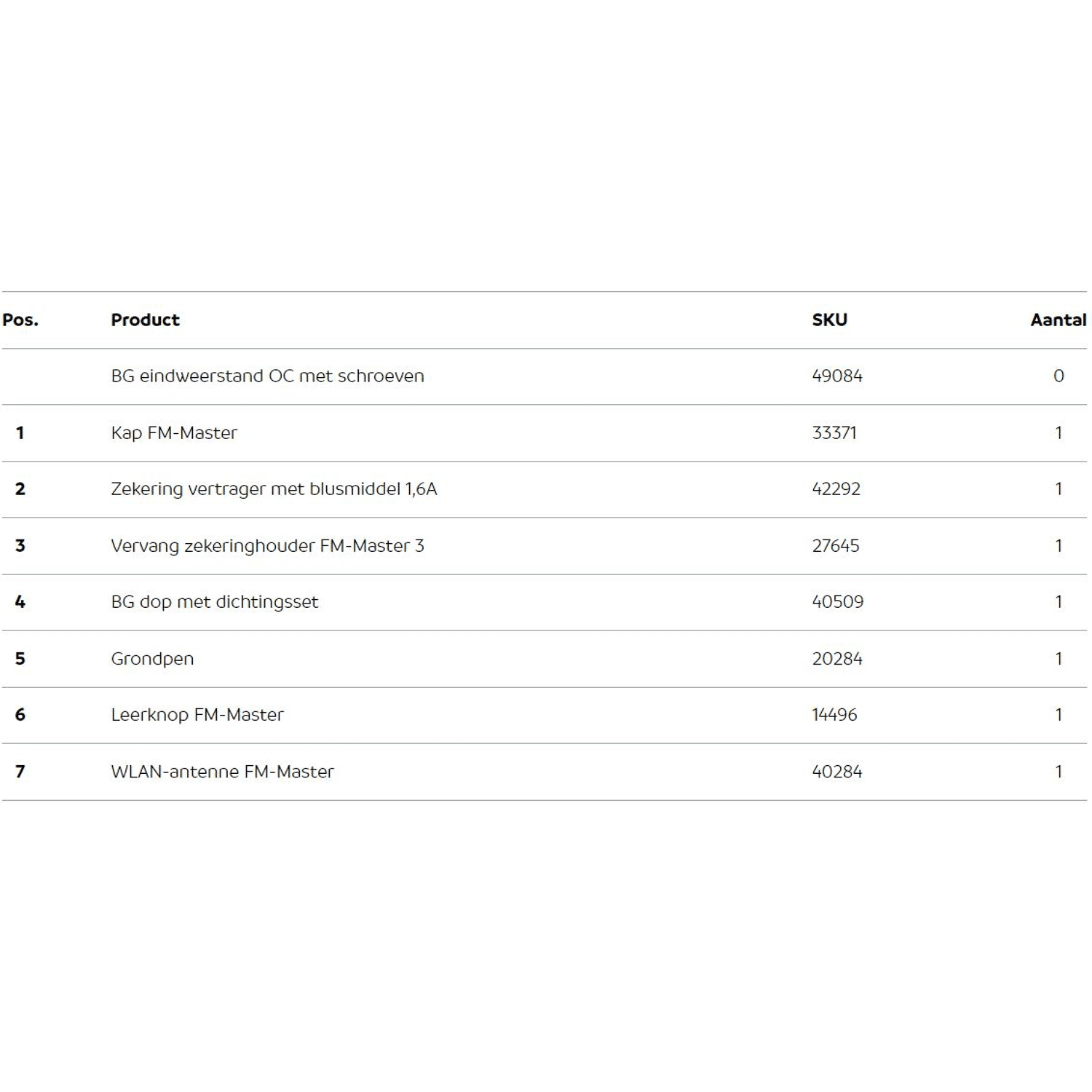Open the Grondpen product
This screenshot has width=1092, height=1092.
point(152,659)
